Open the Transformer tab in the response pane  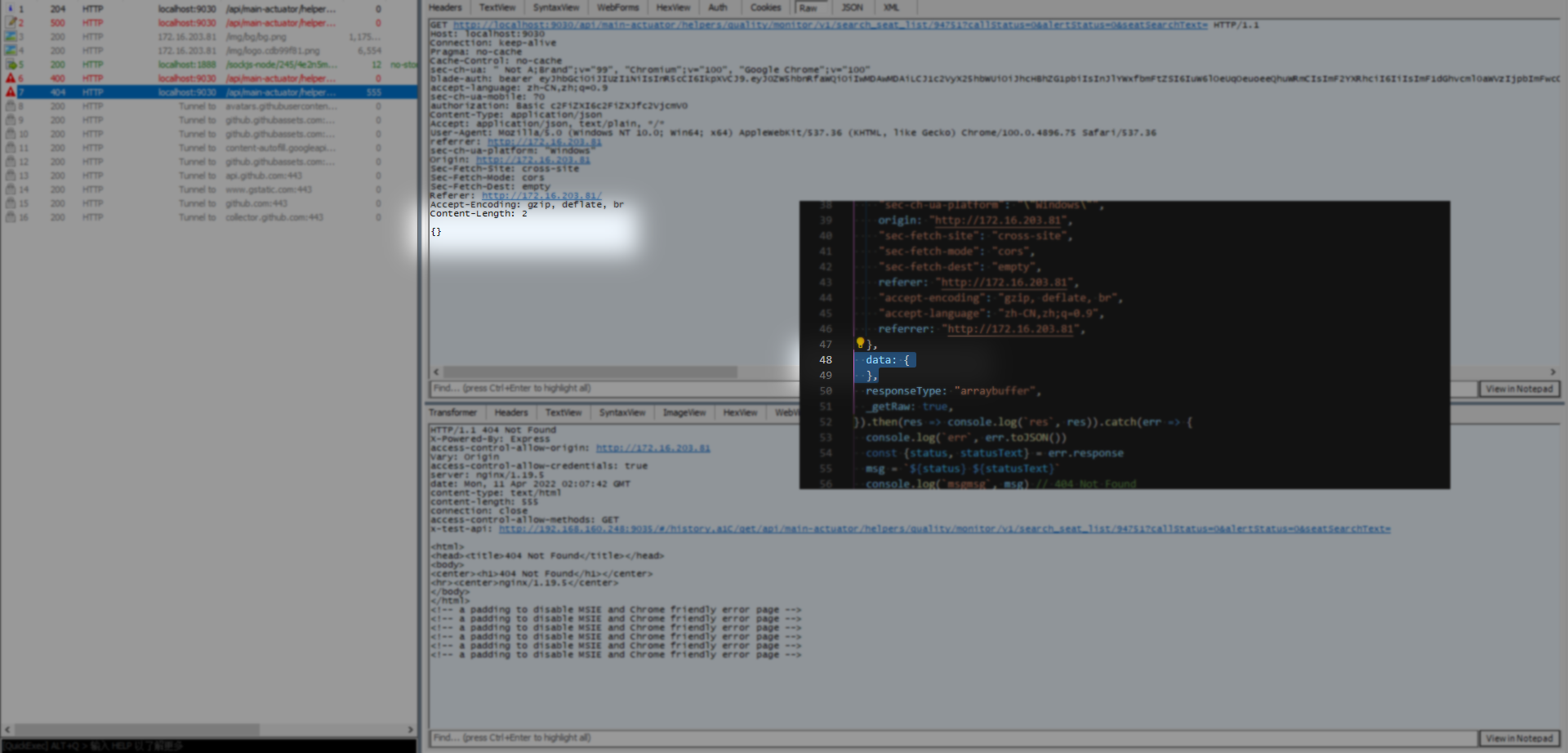click(x=452, y=412)
